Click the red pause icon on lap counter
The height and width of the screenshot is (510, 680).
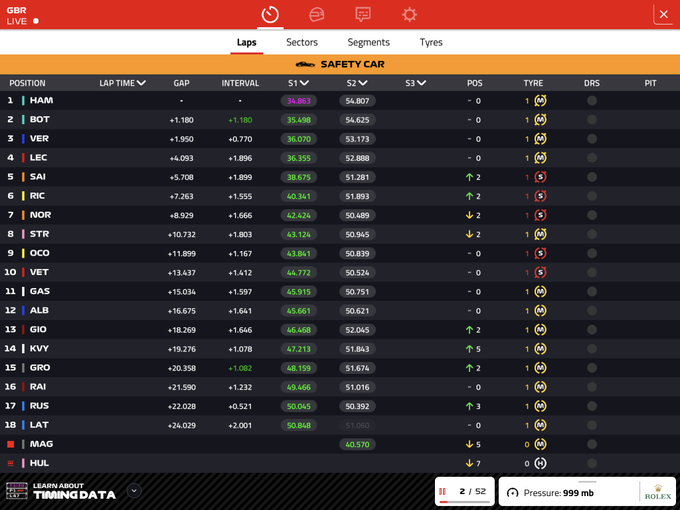(x=442, y=491)
